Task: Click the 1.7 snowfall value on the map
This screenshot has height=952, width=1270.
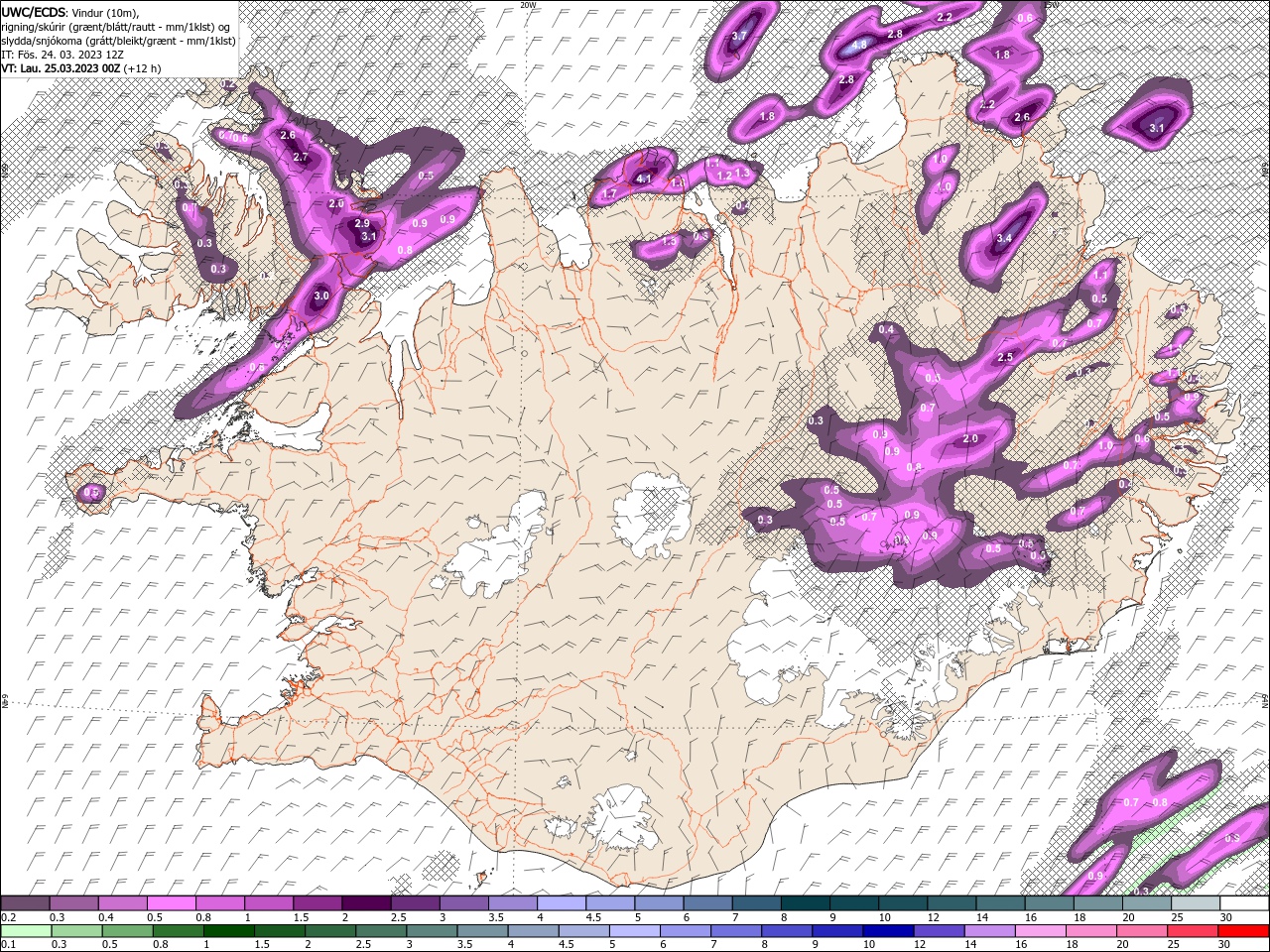Action: (610, 193)
